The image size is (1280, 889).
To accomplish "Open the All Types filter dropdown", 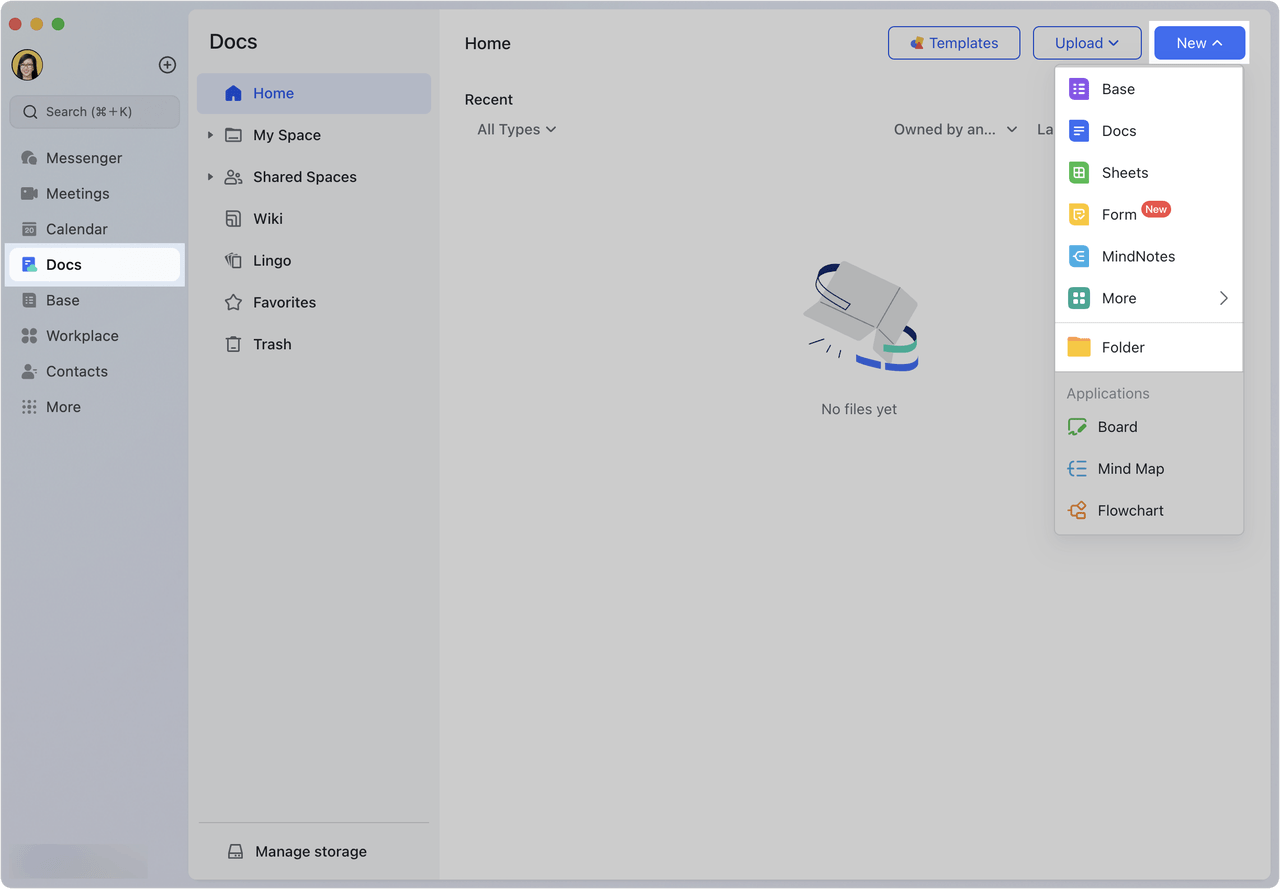I will [516, 129].
